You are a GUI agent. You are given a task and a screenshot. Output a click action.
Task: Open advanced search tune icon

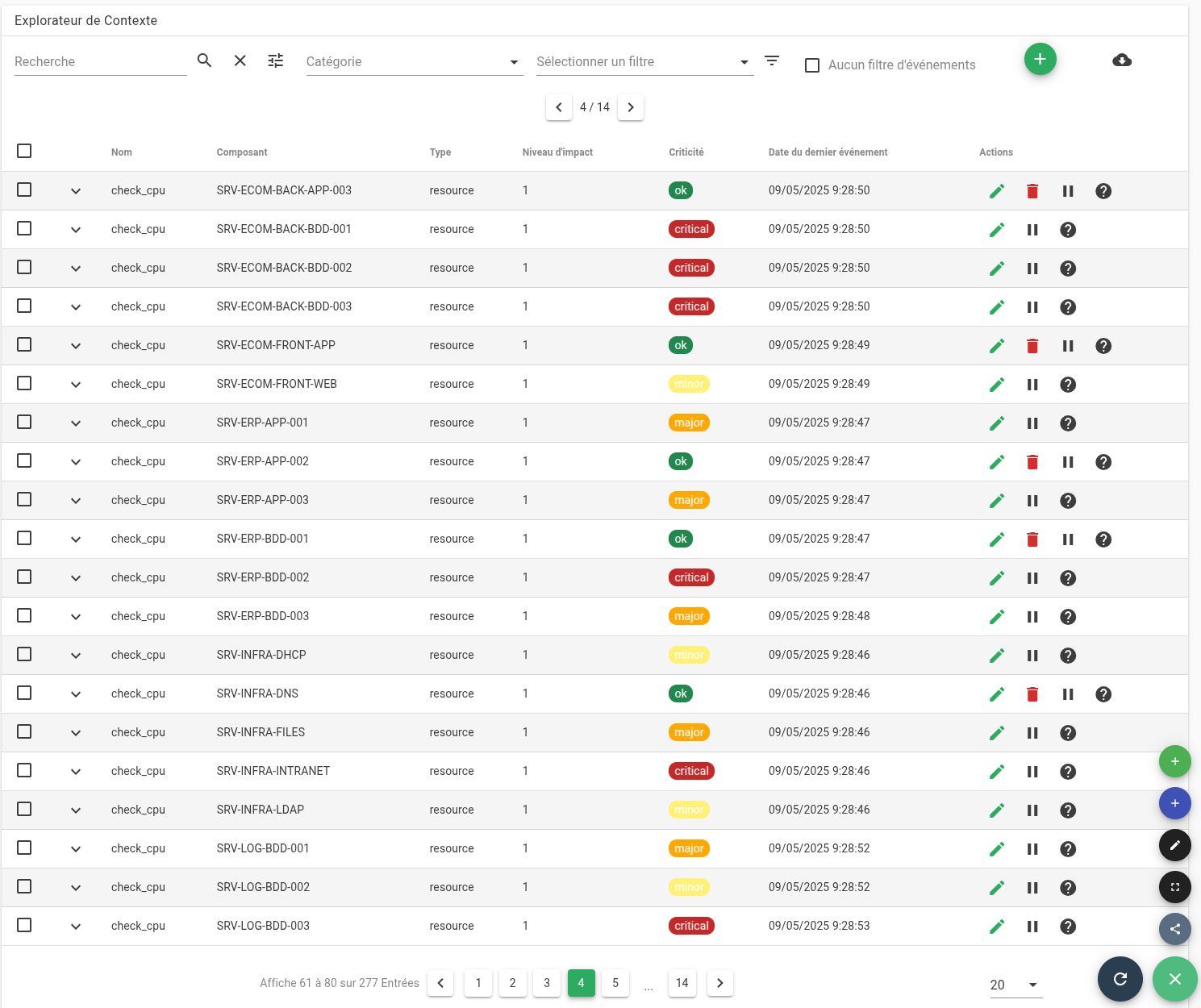click(x=276, y=60)
